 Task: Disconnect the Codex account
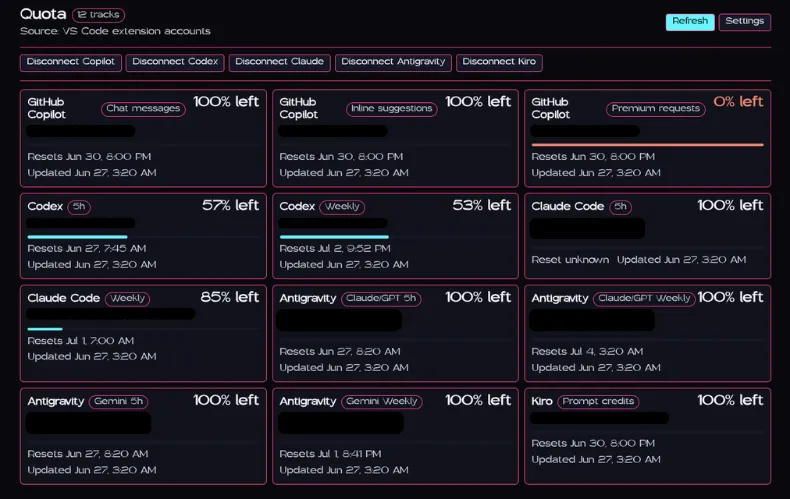[175, 63]
